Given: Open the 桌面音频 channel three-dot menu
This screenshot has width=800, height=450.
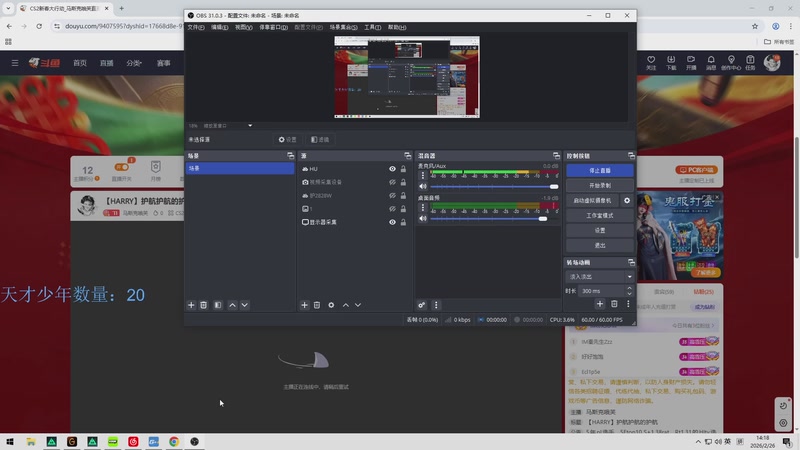Looking at the screenshot, I should 422,207.
